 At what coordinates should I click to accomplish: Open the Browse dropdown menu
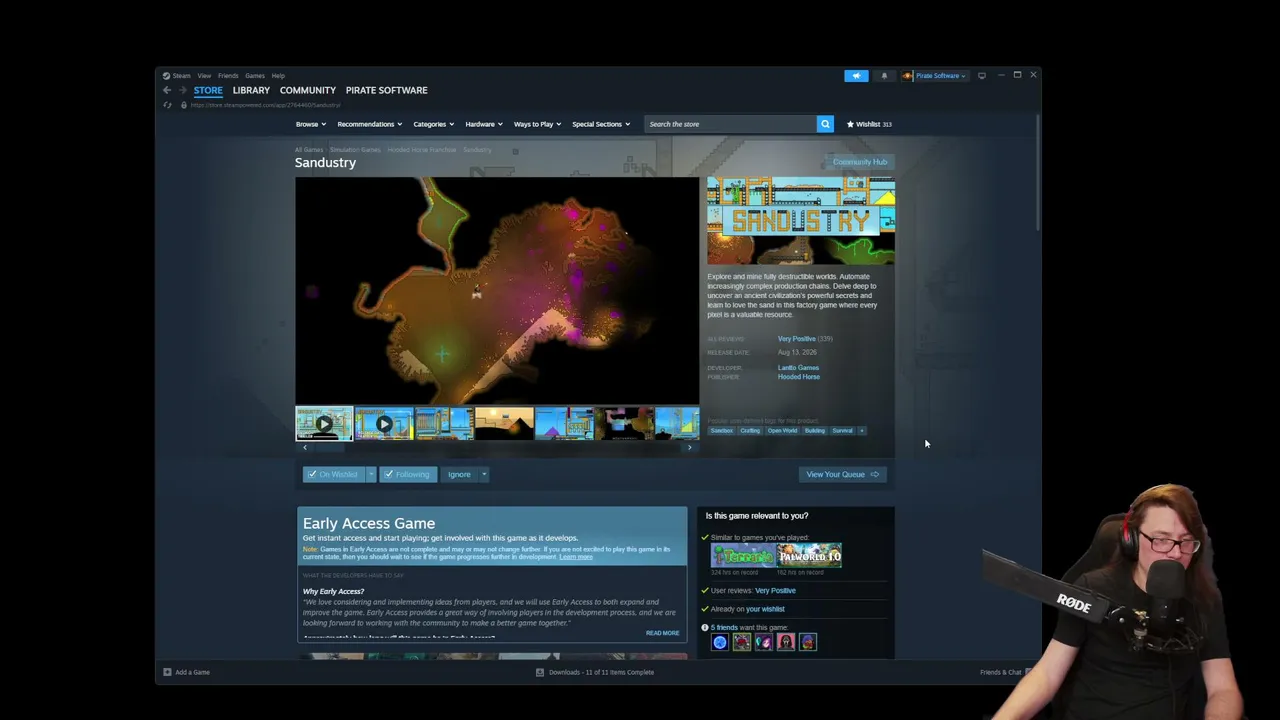coord(310,124)
